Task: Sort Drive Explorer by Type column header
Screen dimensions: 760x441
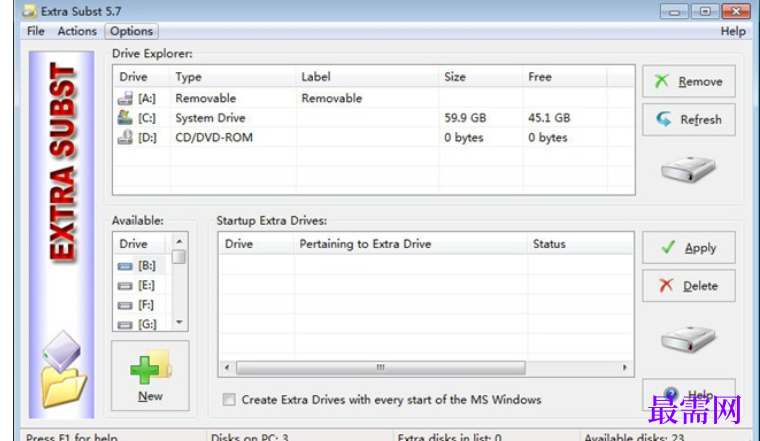Action: (233, 77)
